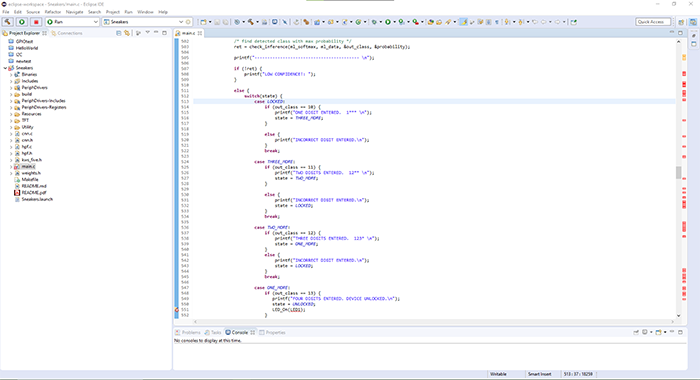Click the Next Annotation toolbar icon

tap(507, 22)
